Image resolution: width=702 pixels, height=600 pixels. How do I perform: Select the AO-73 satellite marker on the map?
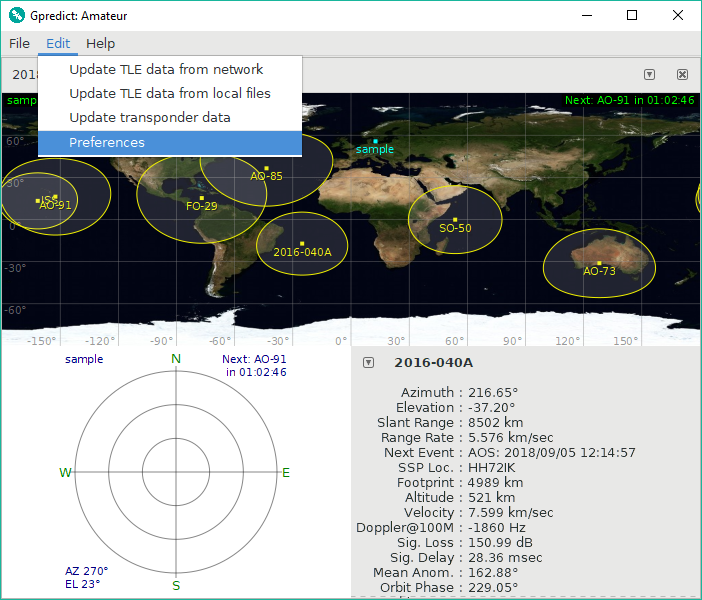click(x=599, y=263)
